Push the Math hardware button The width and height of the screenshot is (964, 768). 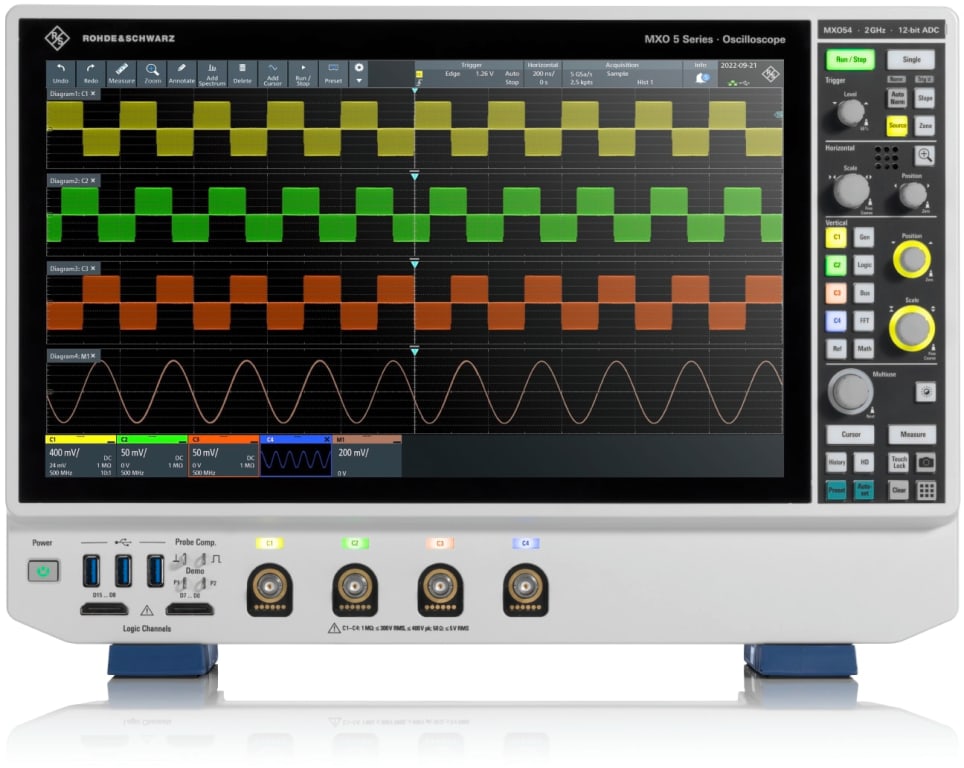tap(864, 349)
